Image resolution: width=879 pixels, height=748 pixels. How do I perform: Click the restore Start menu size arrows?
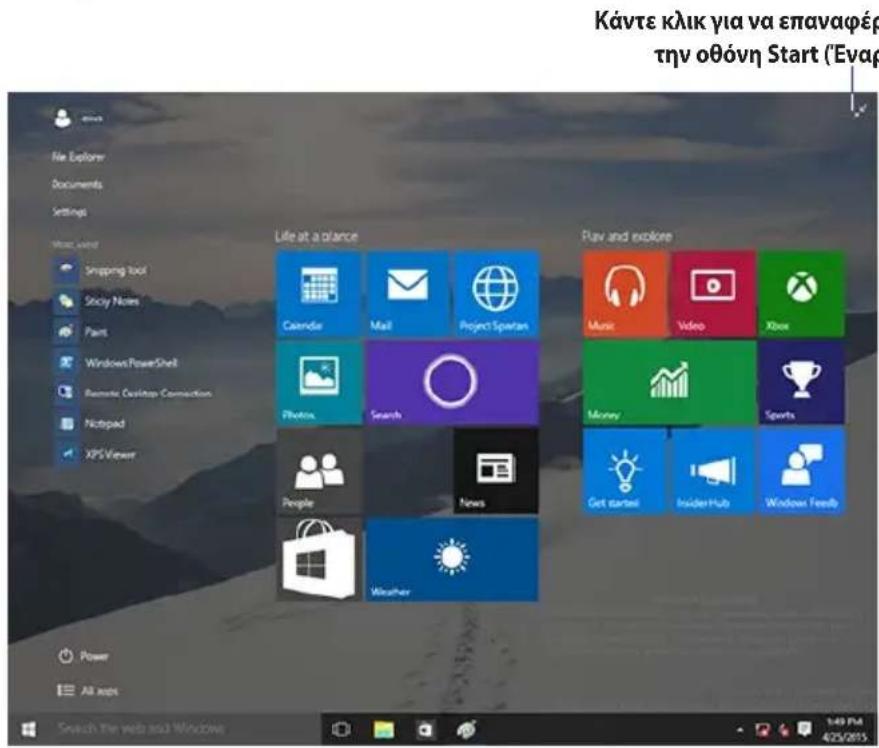[x=859, y=110]
